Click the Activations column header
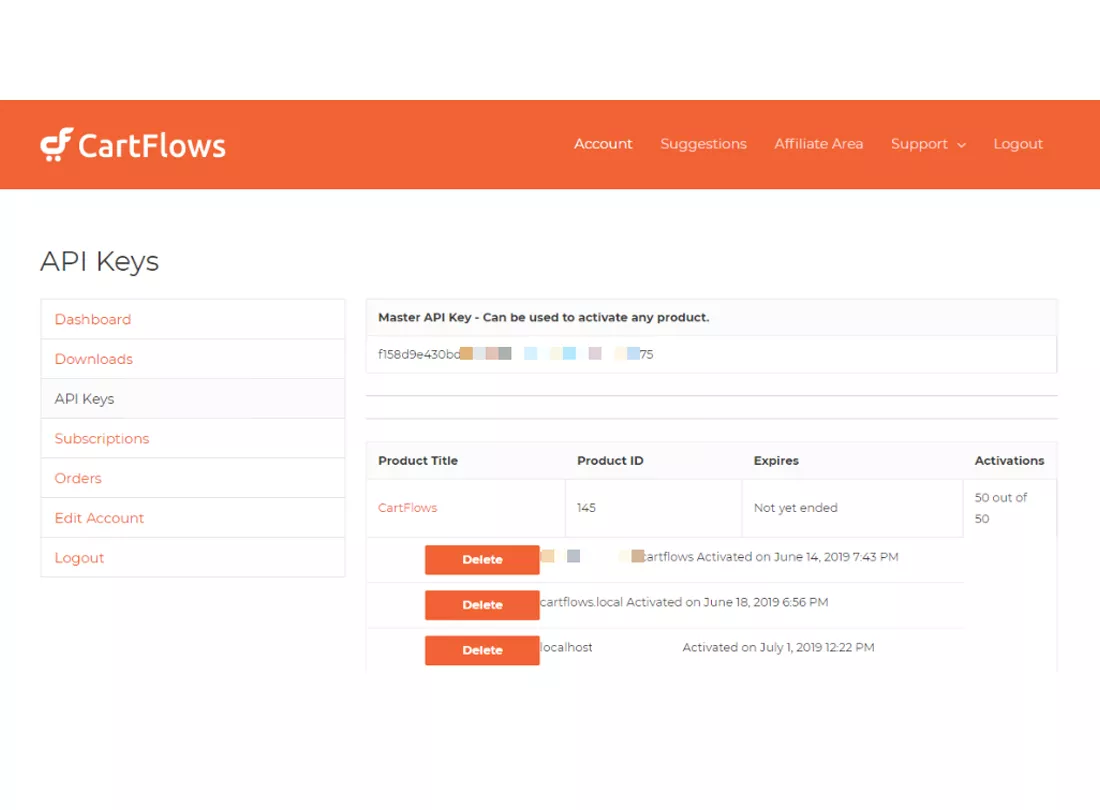 point(1009,461)
